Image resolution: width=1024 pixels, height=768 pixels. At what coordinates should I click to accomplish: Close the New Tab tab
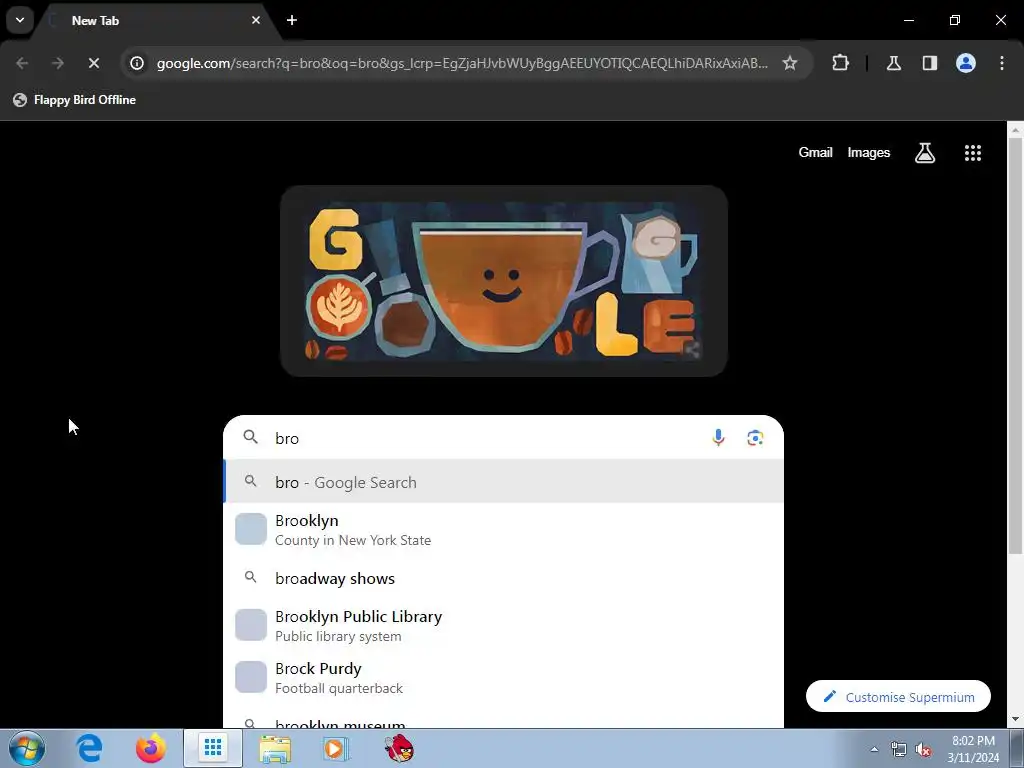(x=255, y=20)
